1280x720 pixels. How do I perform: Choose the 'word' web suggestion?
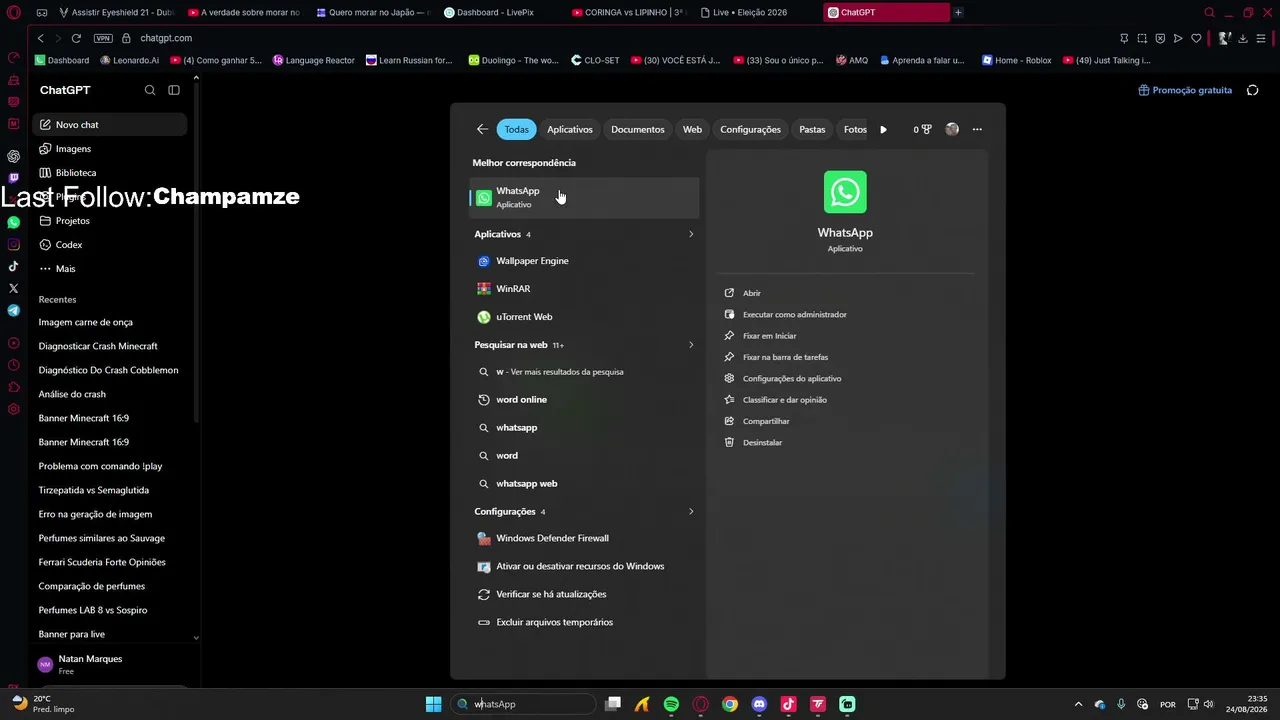[584, 456]
